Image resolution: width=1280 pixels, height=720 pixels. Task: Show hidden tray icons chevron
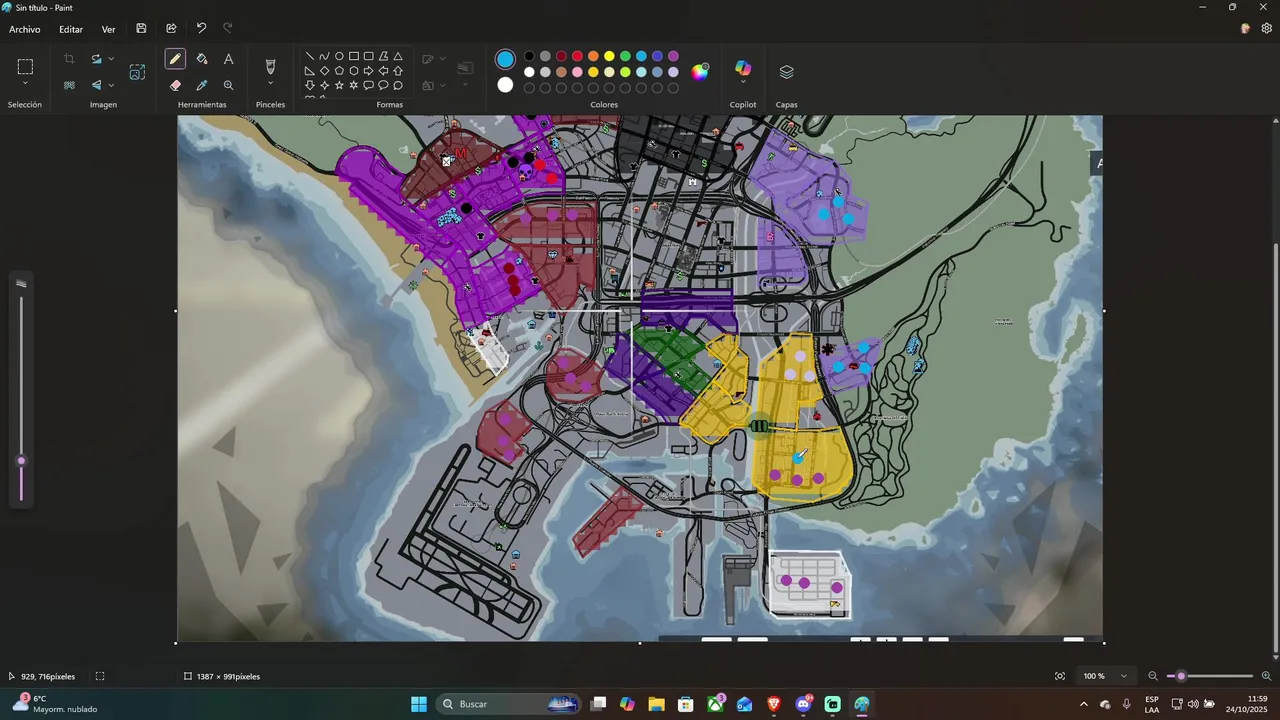tap(1083, 704)
